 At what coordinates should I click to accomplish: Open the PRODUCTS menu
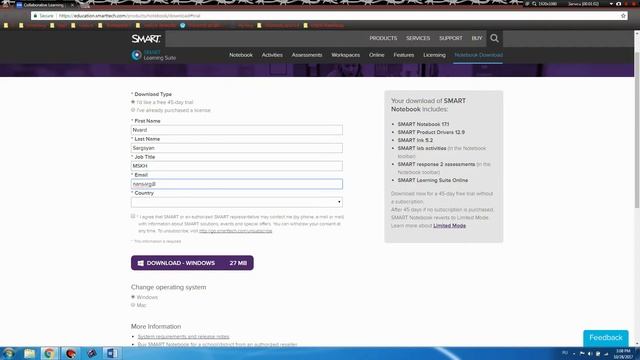click(383, 38)
